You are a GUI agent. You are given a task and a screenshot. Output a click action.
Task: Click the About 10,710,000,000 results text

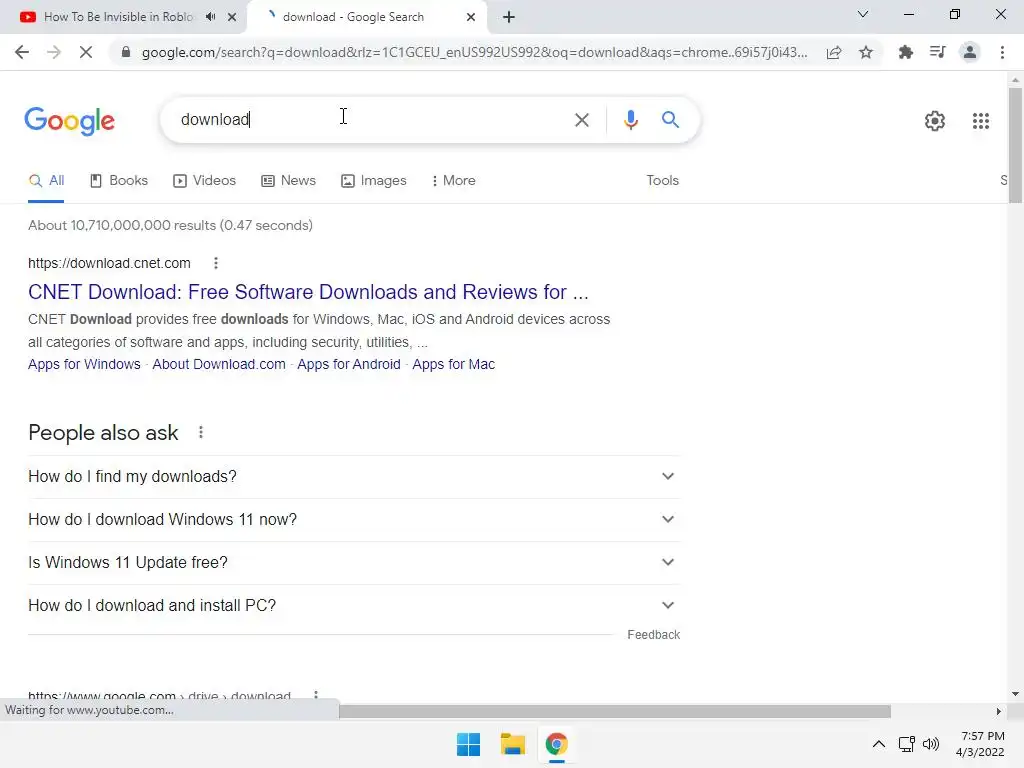point(170,225)
